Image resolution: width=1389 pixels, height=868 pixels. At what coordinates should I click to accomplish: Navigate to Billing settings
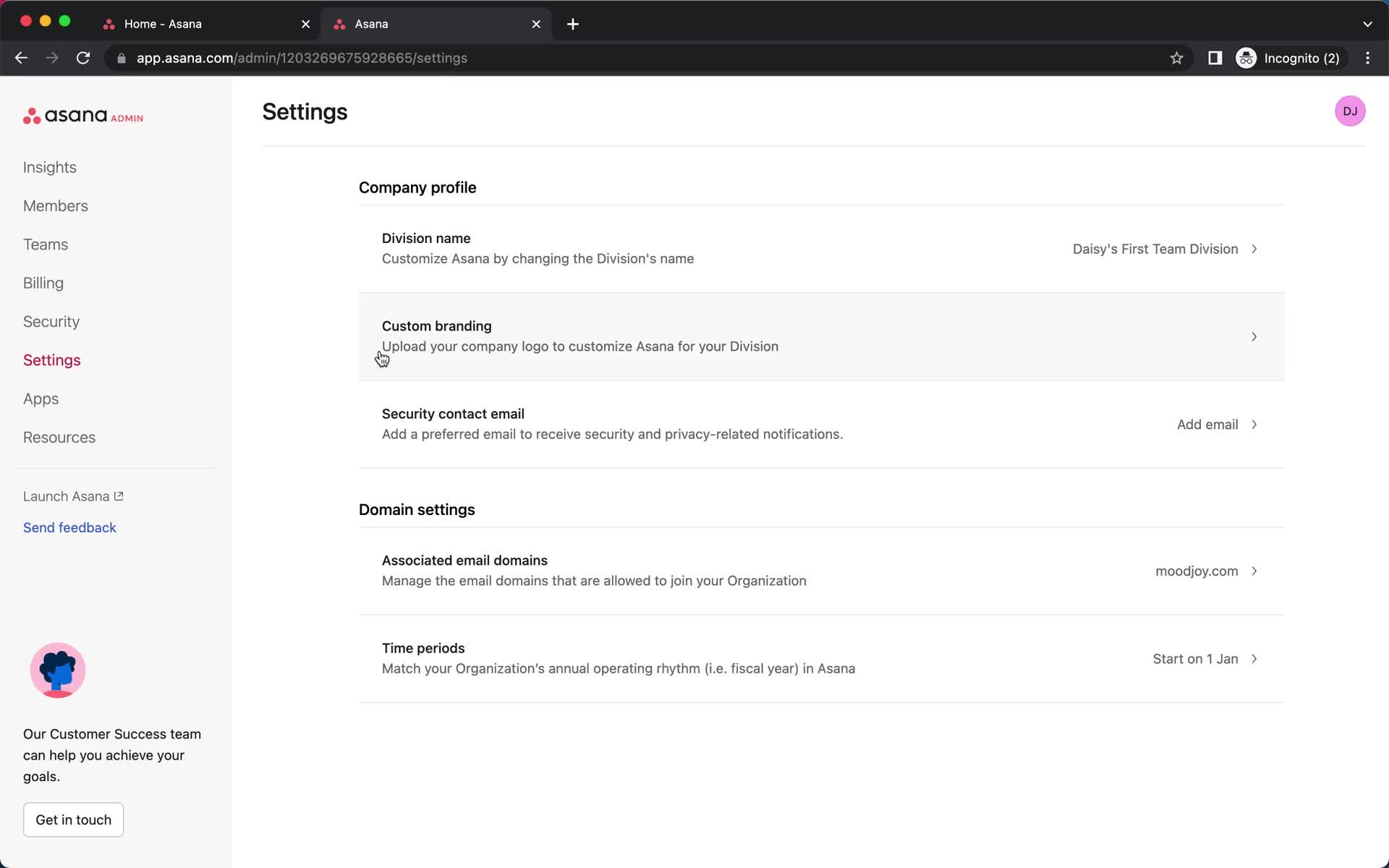43,283
